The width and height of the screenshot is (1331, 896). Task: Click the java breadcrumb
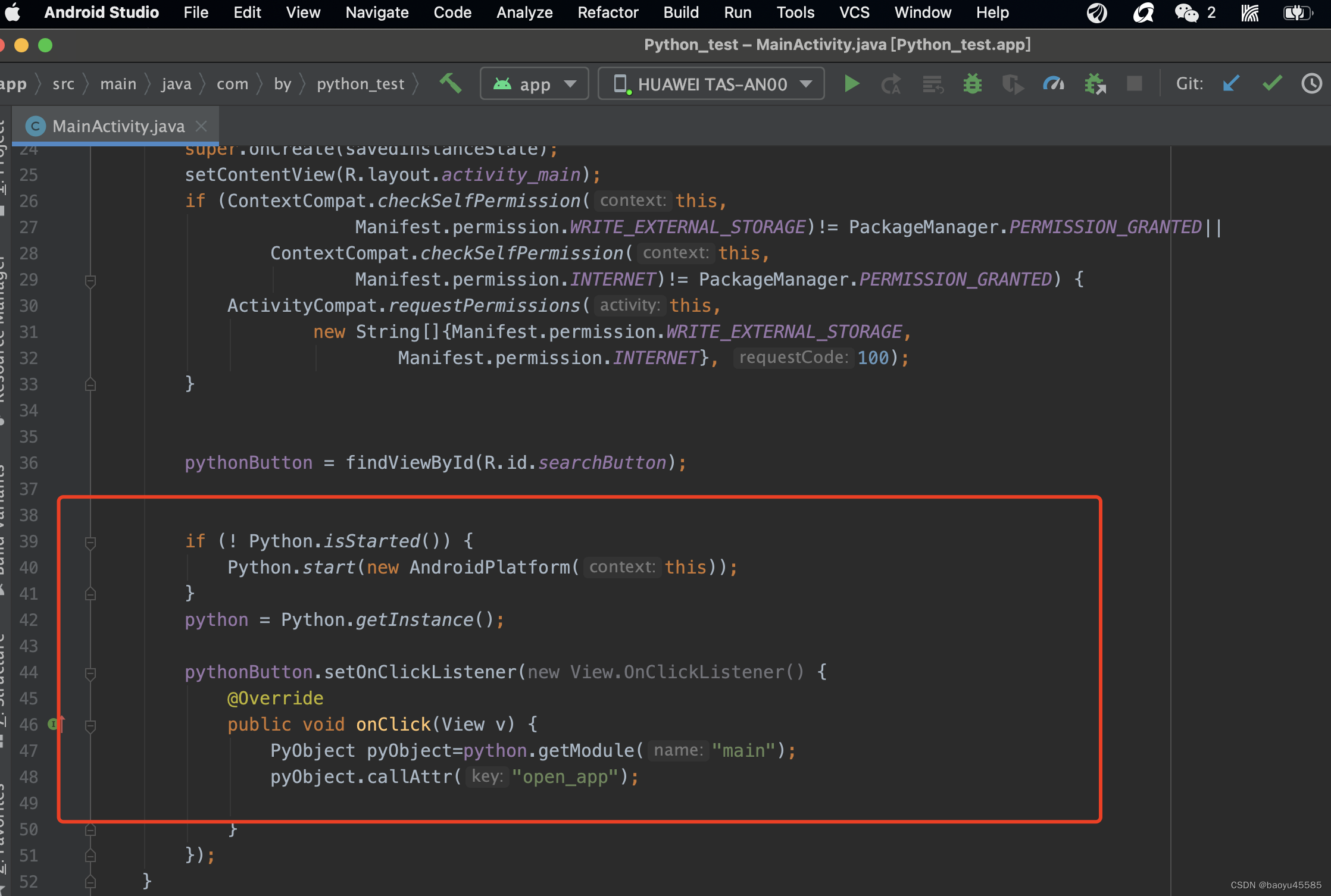[176, 84]
